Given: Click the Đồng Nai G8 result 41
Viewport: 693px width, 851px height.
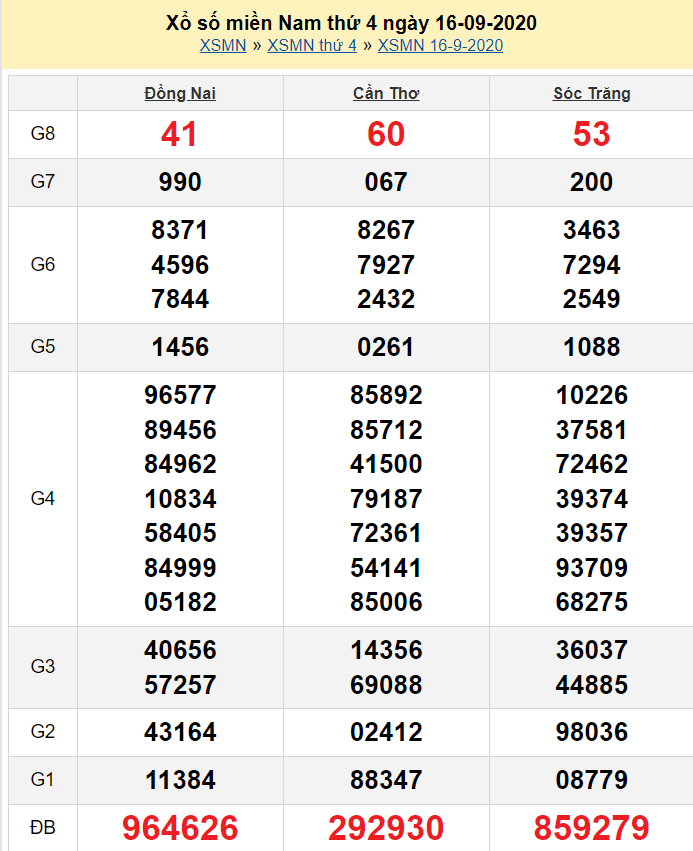Looking at the screenshot, I should point(180,134).
